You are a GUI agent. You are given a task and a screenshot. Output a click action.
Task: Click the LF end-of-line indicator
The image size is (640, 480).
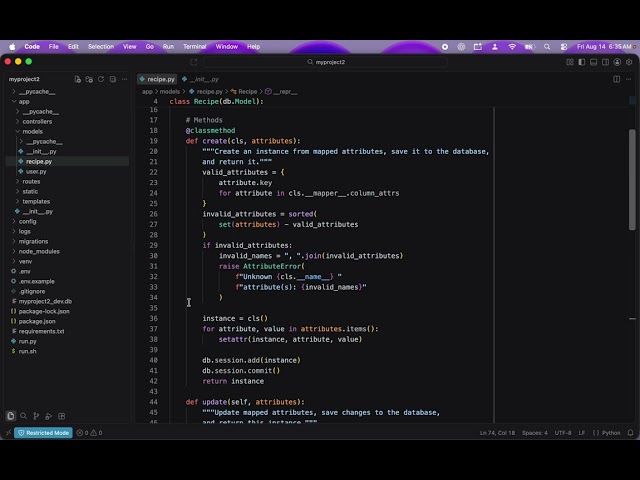[x=582, y=433]
